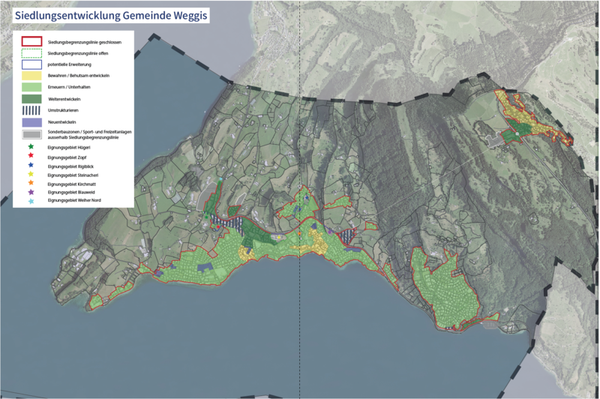The width and height of the screenshot is (600, 399).
Task: Click legend text Eignungsgebiet Steinacheri
Action: [x=73, y=176]
